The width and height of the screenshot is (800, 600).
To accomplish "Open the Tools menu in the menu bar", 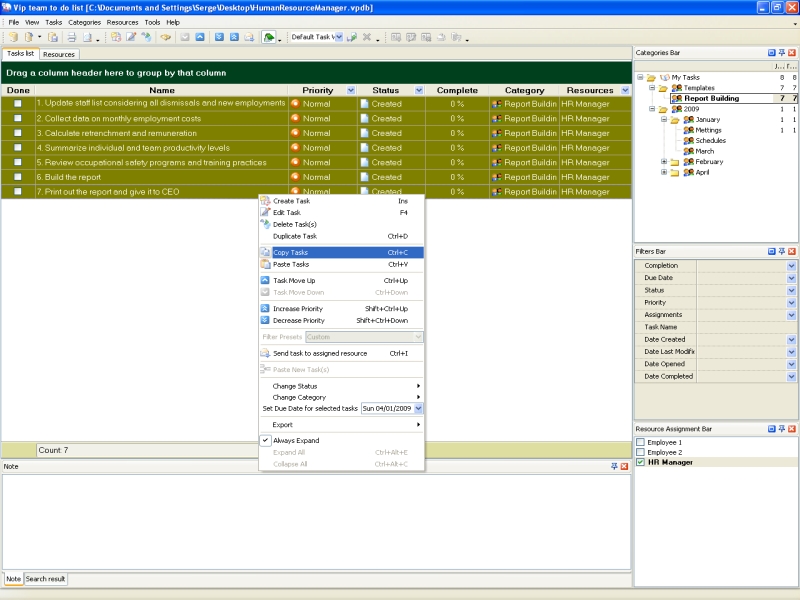I will point(152,21).
